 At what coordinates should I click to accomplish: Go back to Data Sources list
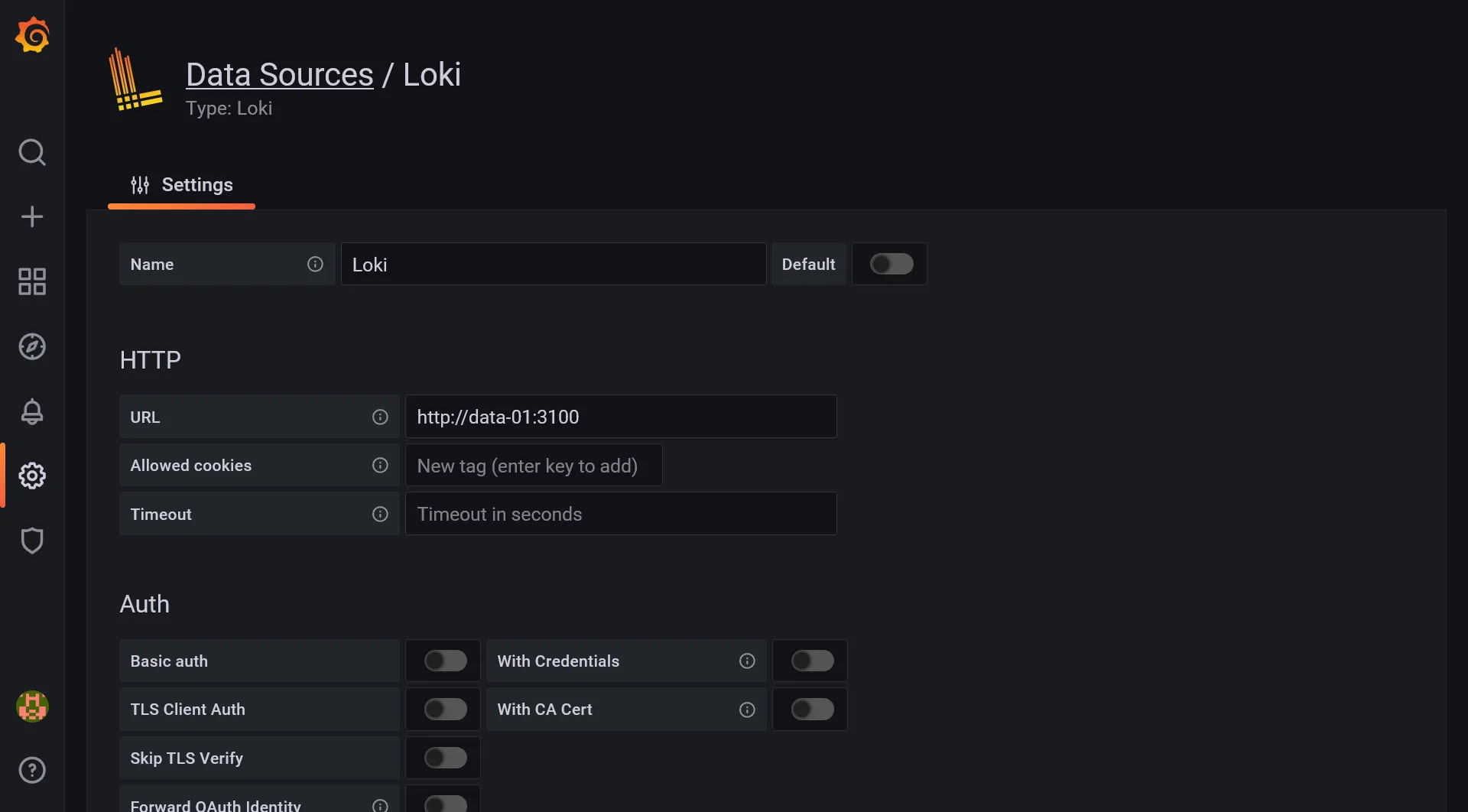(x=279, y=73)
